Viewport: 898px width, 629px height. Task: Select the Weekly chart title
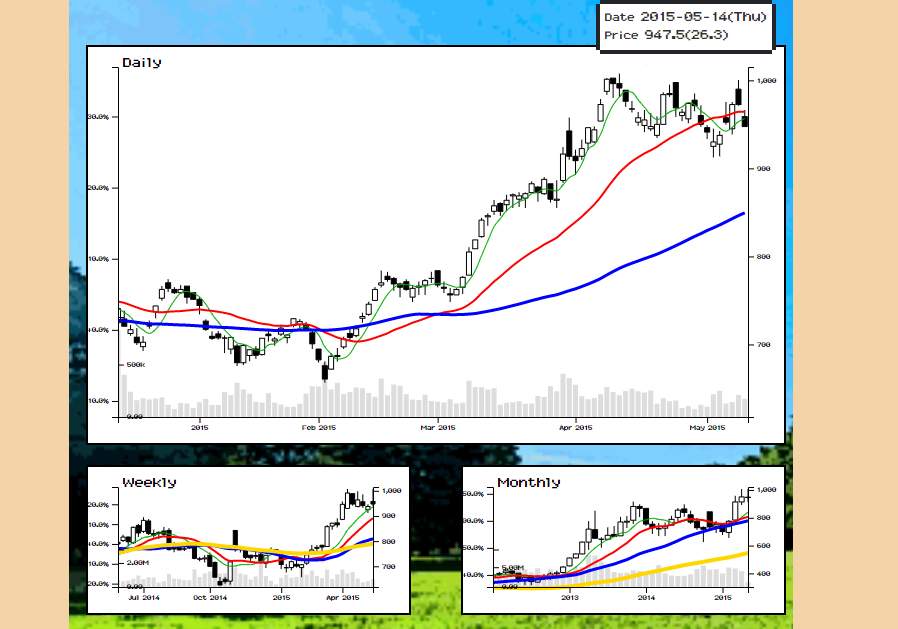coord(149,482)
